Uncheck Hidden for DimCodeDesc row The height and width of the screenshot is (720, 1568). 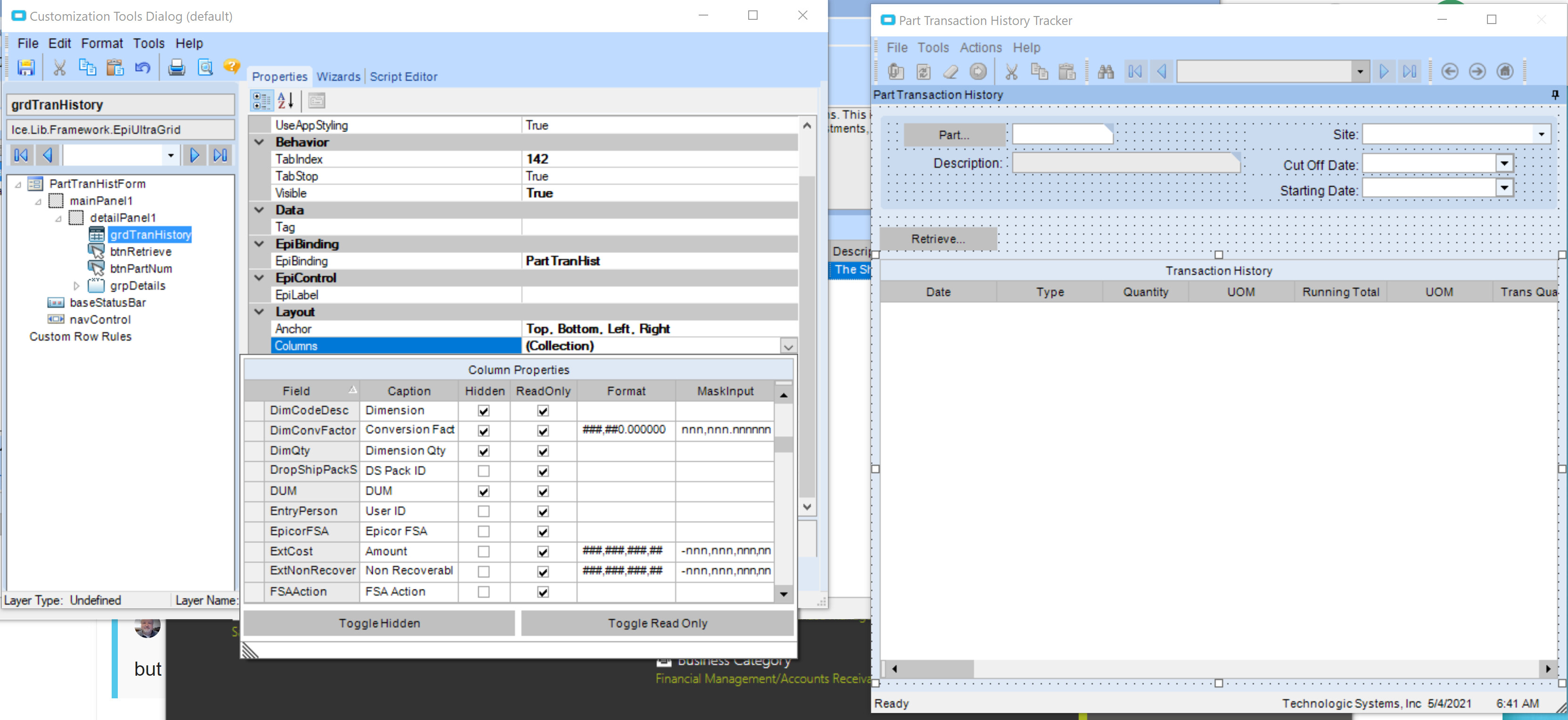pos(483,411)
